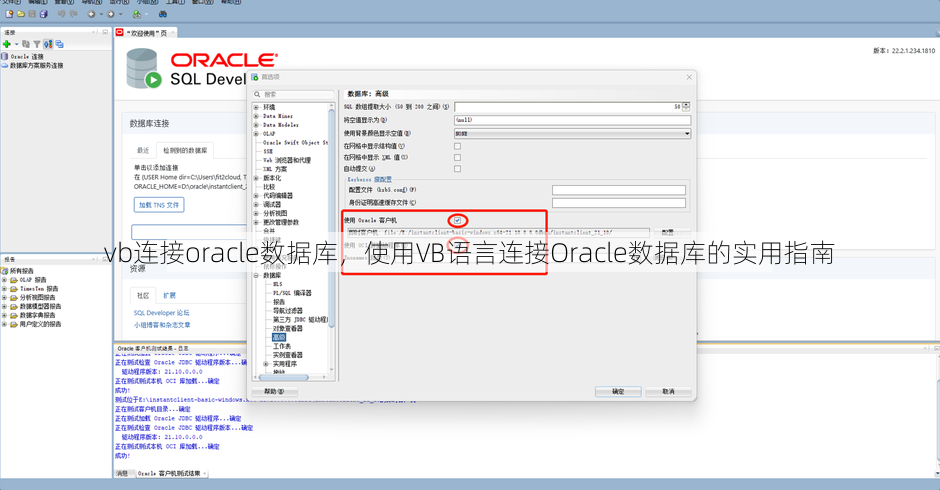Click the Open folder toolbar icon

coord(20,14)
